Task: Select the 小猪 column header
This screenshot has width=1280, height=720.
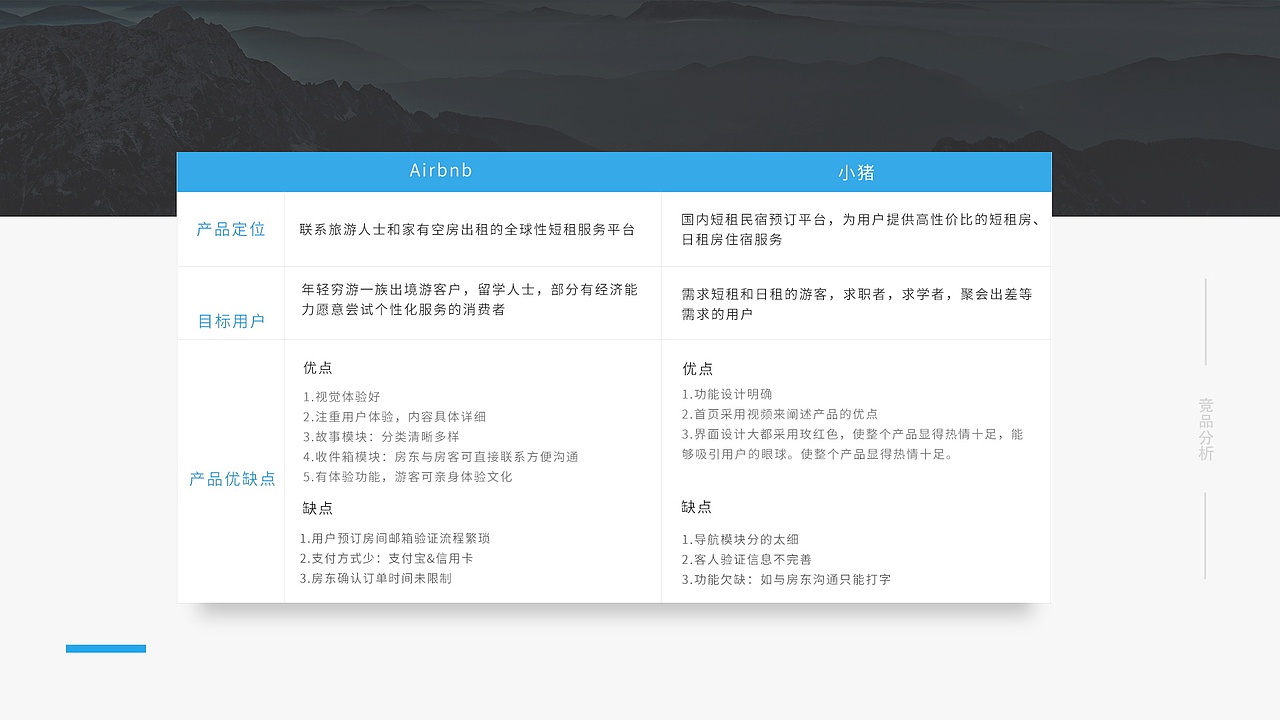Action: 855,171
